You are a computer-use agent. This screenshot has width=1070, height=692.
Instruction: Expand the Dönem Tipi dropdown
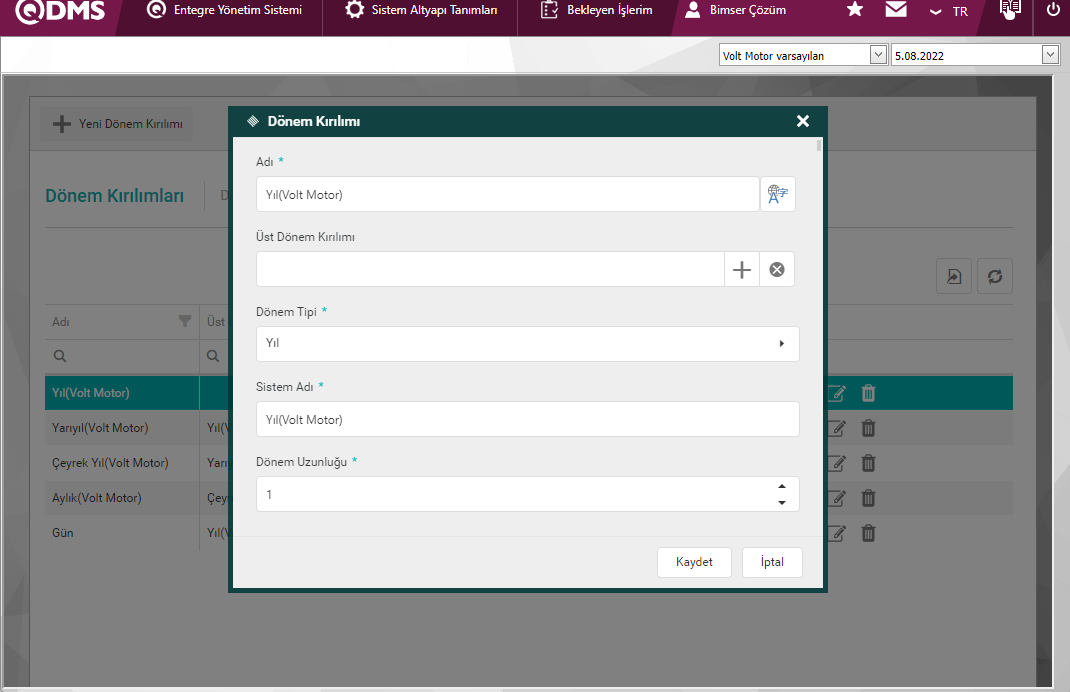pos(781,343)
